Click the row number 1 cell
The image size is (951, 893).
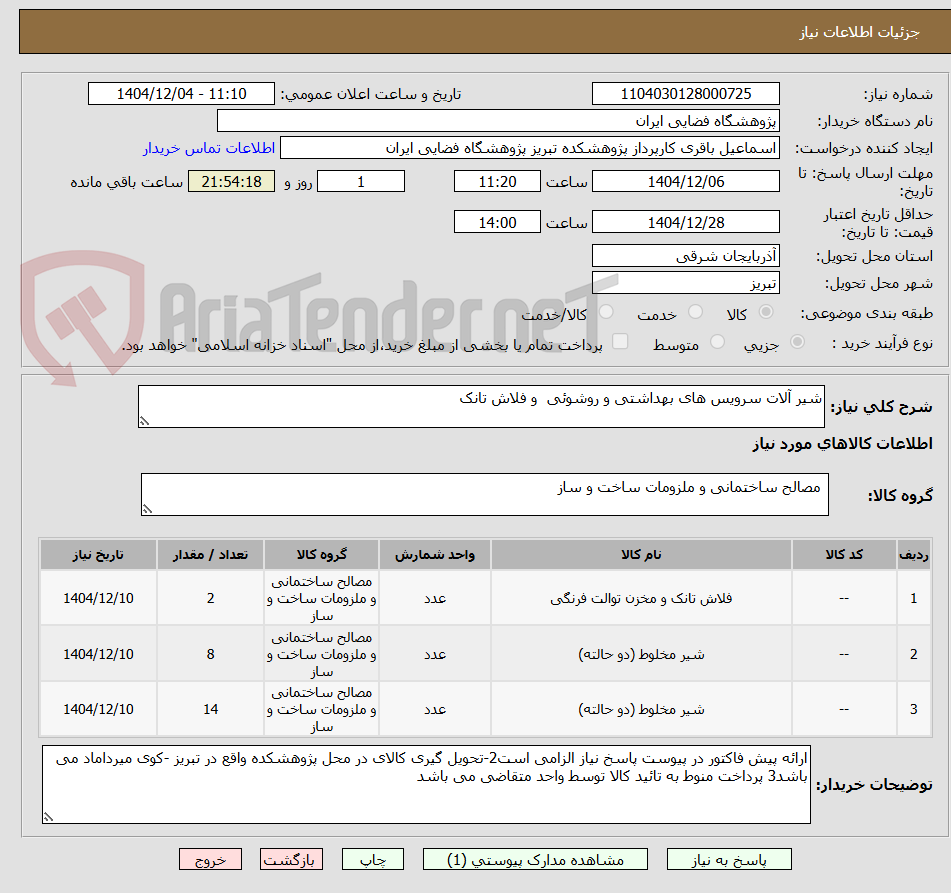[913, 598]
